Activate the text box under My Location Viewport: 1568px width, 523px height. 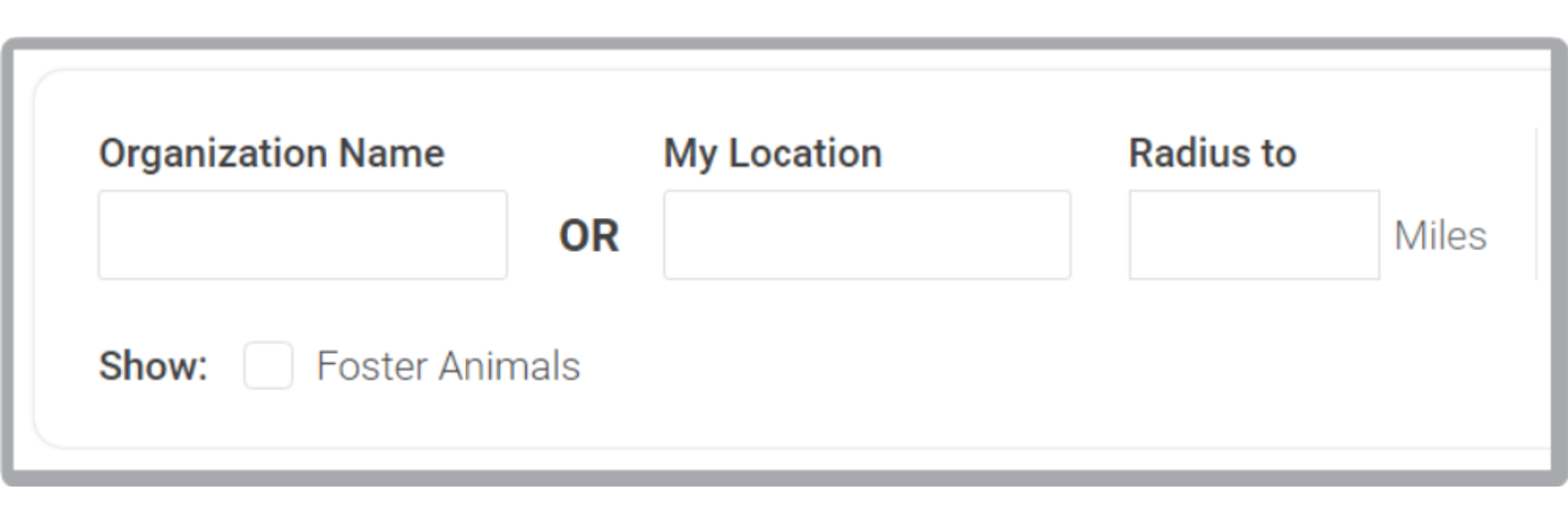pos(867,235)
